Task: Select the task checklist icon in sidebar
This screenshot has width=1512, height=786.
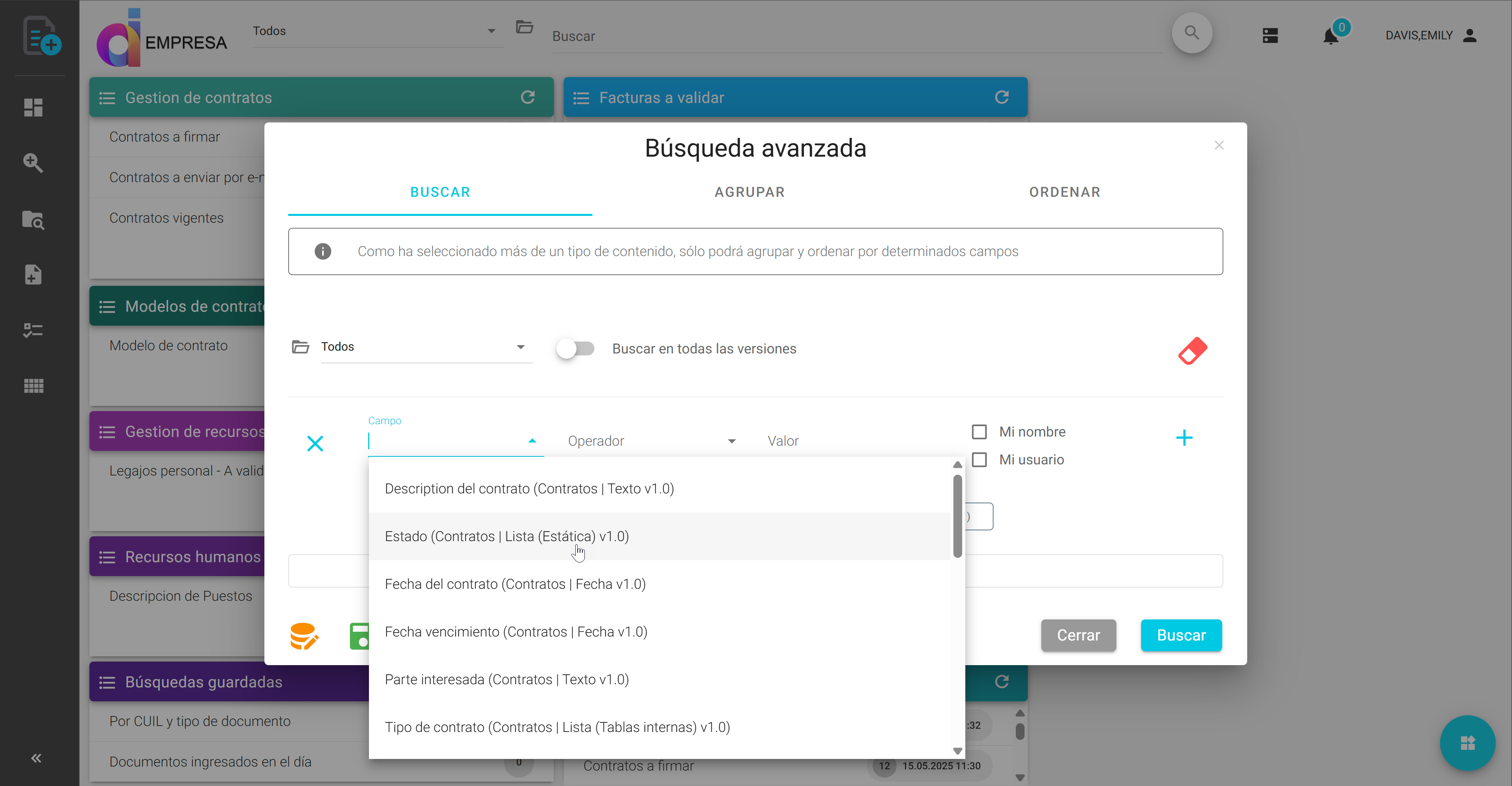Action: [33, 330]
